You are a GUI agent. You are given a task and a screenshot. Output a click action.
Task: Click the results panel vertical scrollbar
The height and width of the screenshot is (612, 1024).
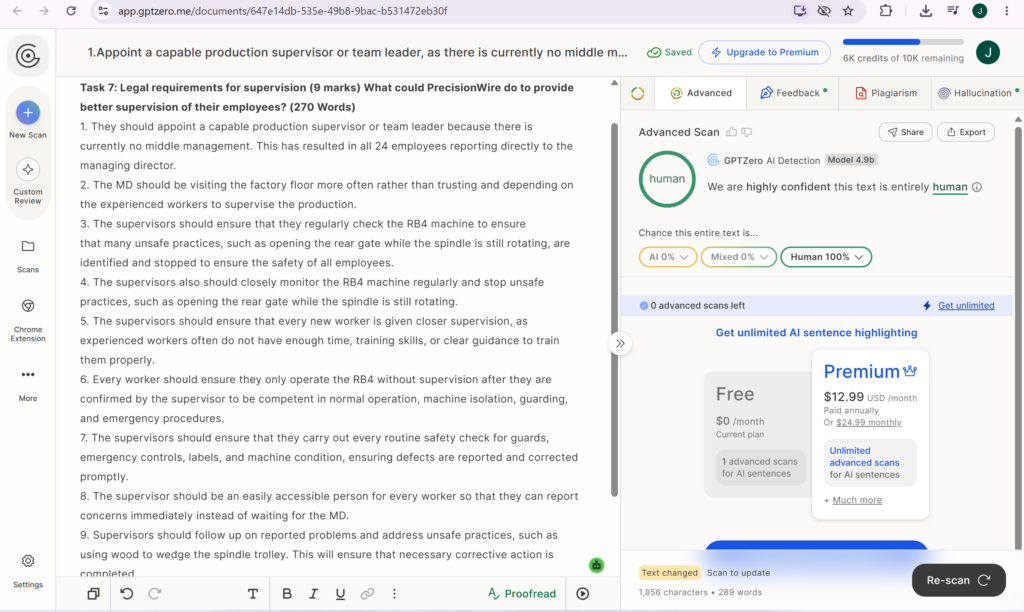coord(1017,336)
